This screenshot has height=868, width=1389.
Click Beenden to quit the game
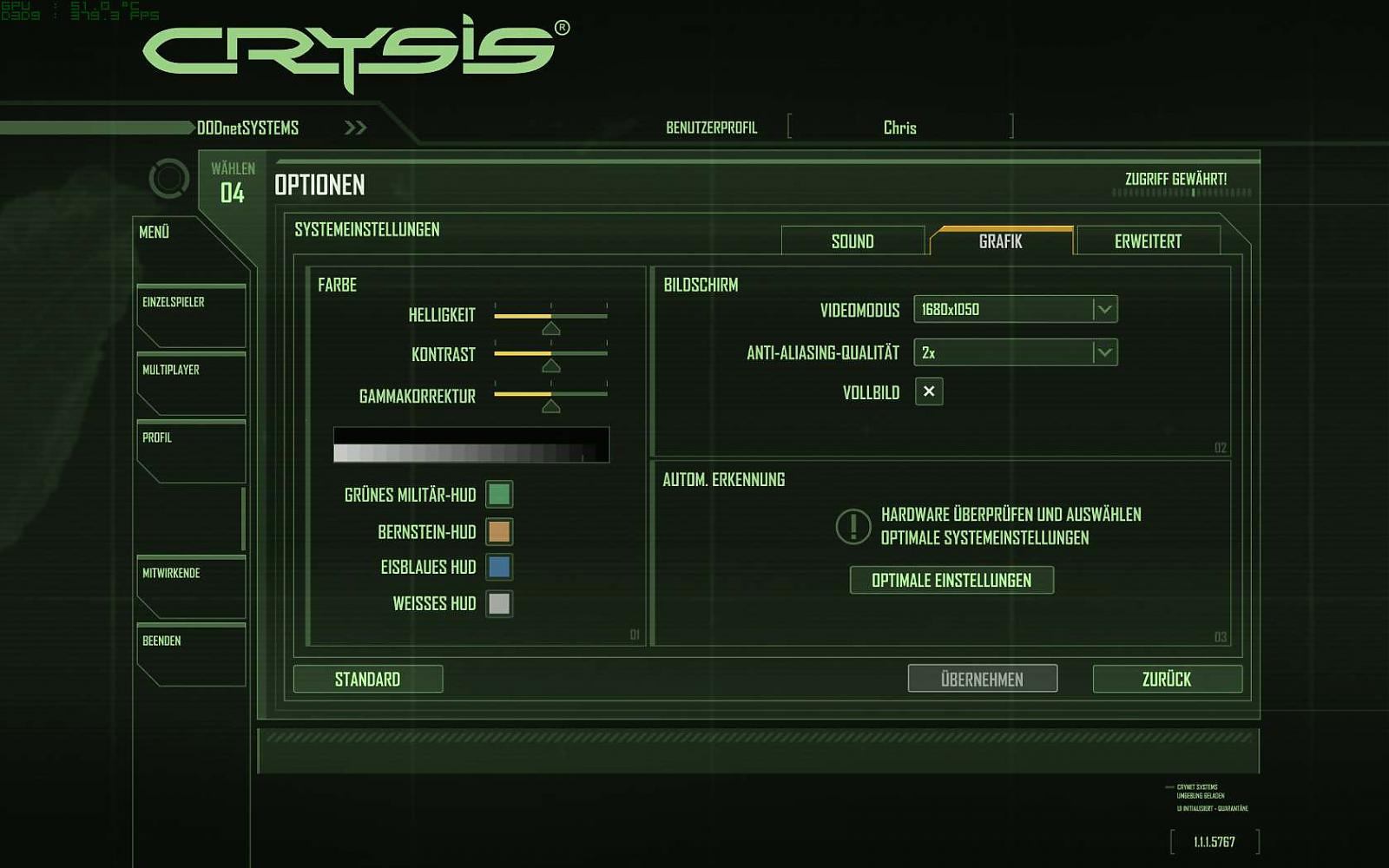[x=191, y=654]
